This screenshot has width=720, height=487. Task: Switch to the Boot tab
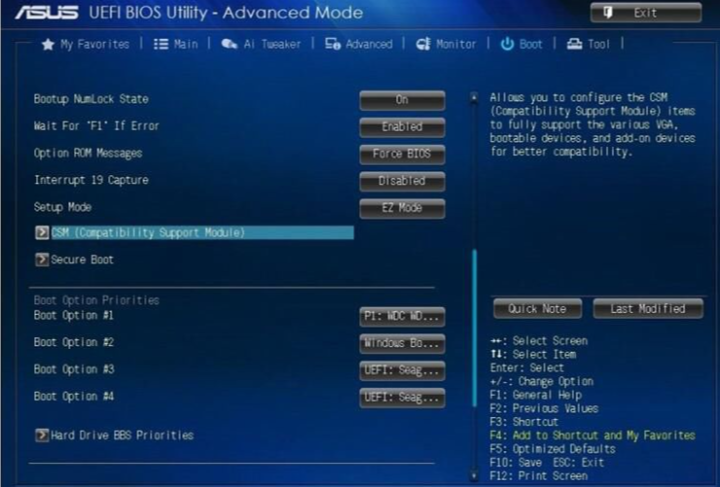[x=521, y=45]
